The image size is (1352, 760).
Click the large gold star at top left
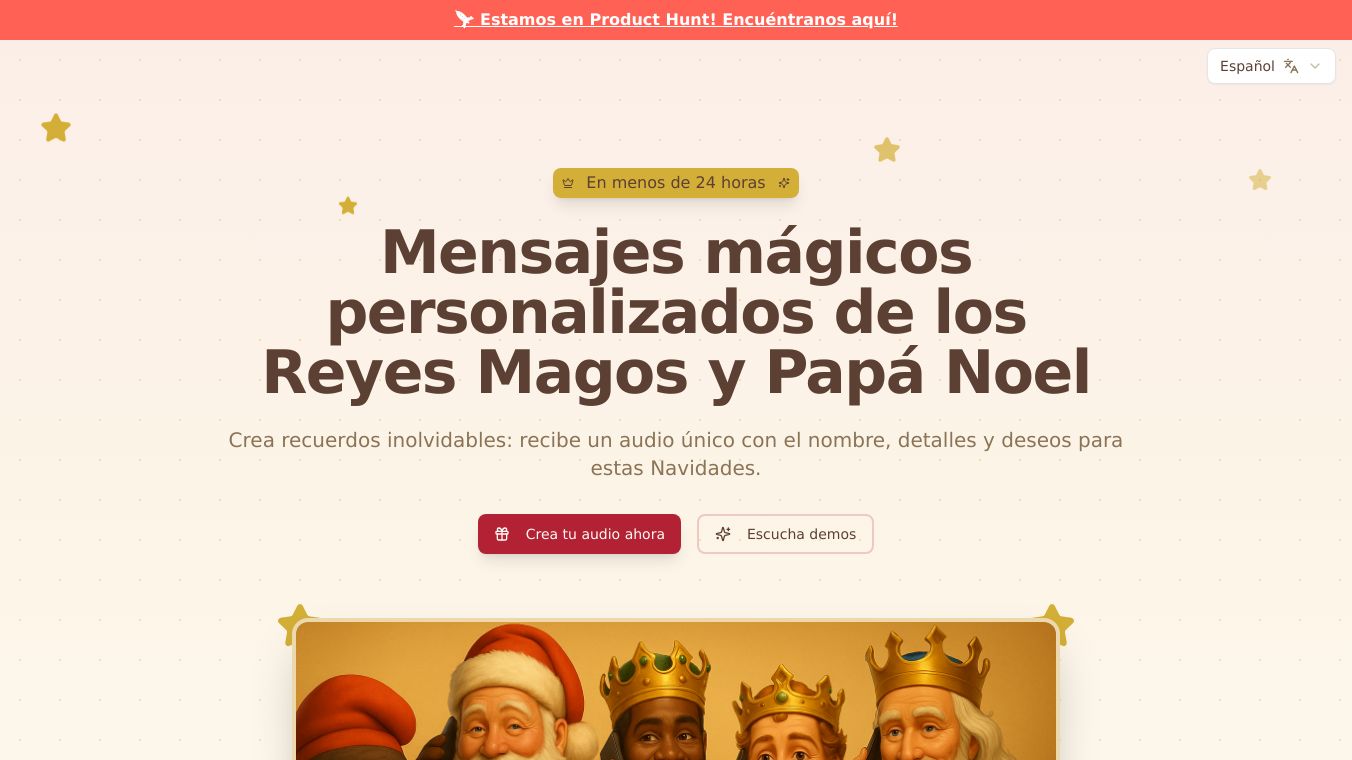tap(56, 128)
